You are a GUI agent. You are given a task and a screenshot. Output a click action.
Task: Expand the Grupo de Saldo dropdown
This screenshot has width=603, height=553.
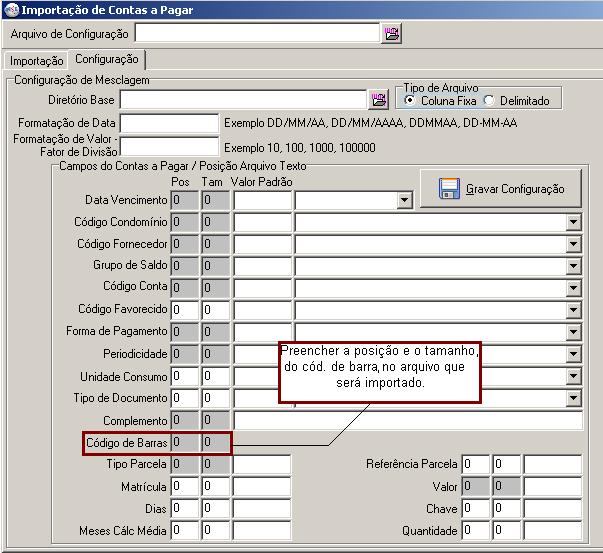point(573,267)
